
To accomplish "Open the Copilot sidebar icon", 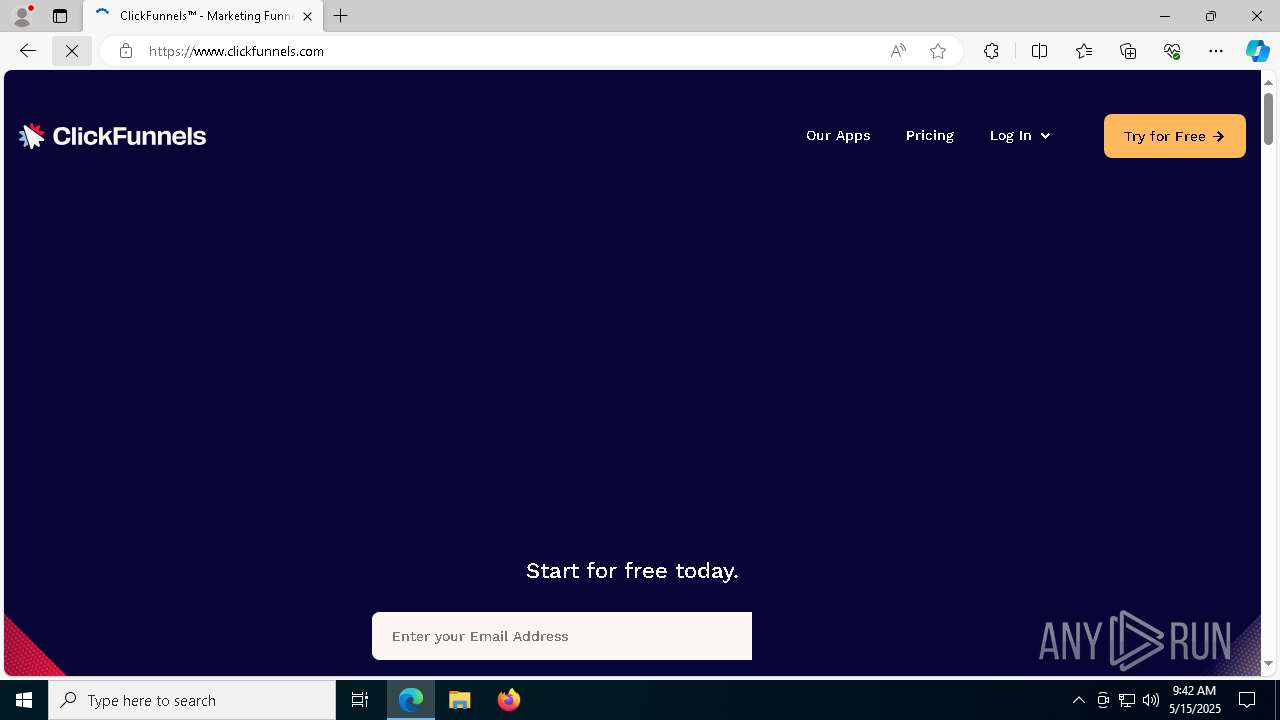I will click(x=1257, y=51).
